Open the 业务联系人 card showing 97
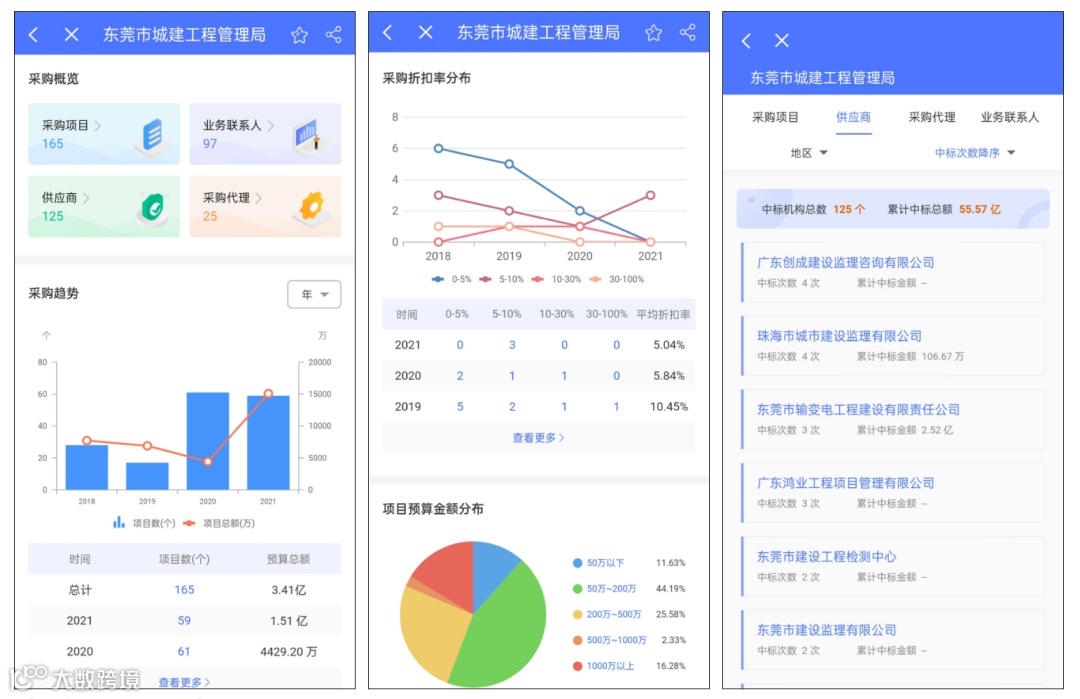The image size is (1080, 699). 265,134
